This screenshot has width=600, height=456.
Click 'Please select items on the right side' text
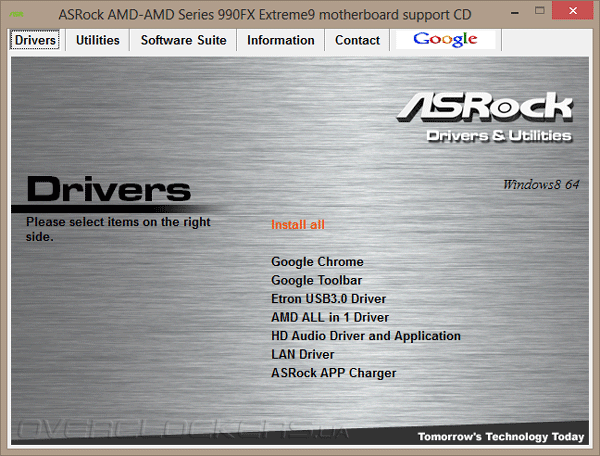118,229
